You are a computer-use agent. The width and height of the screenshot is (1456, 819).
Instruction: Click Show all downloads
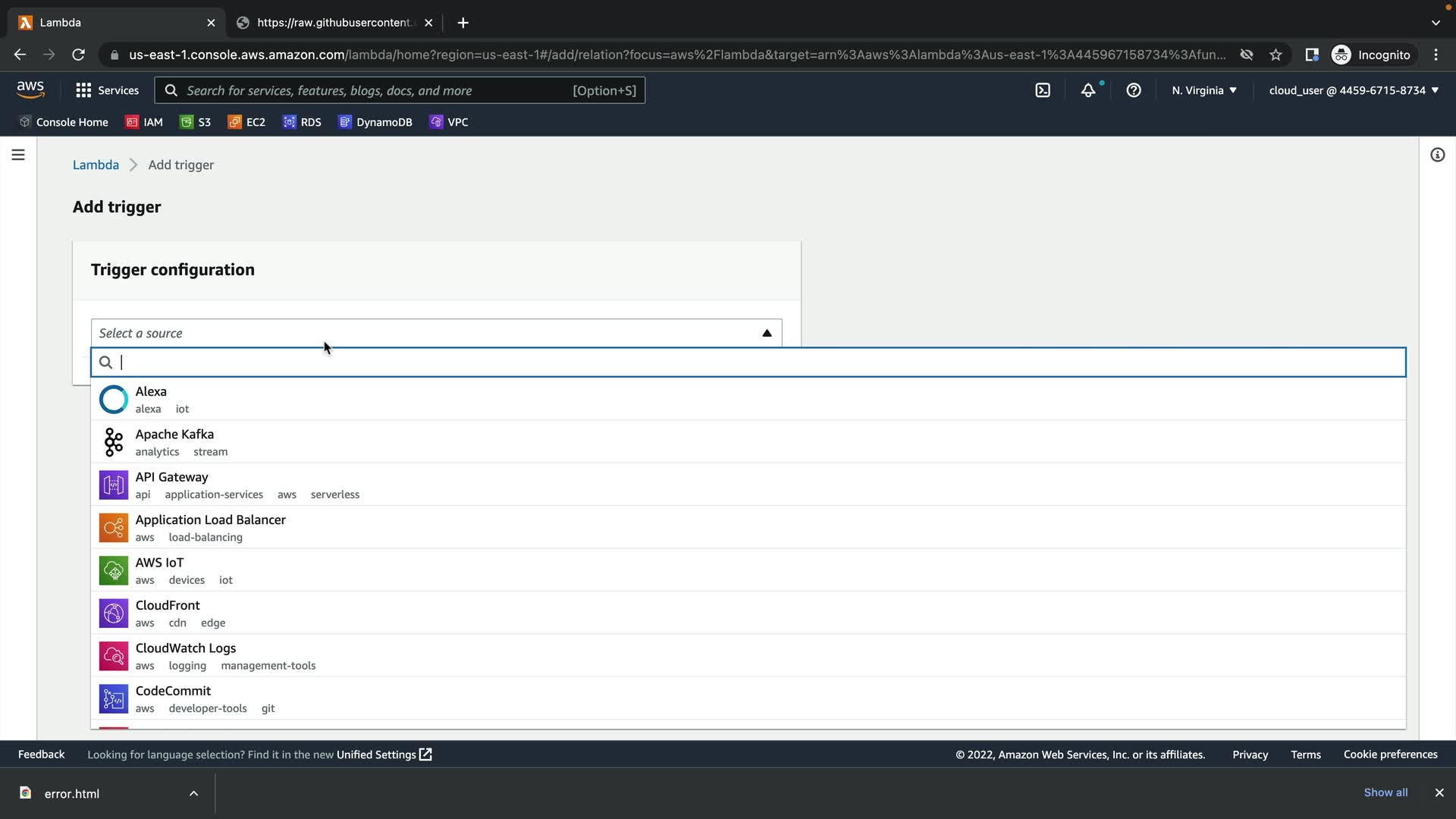coord(1385,792)
